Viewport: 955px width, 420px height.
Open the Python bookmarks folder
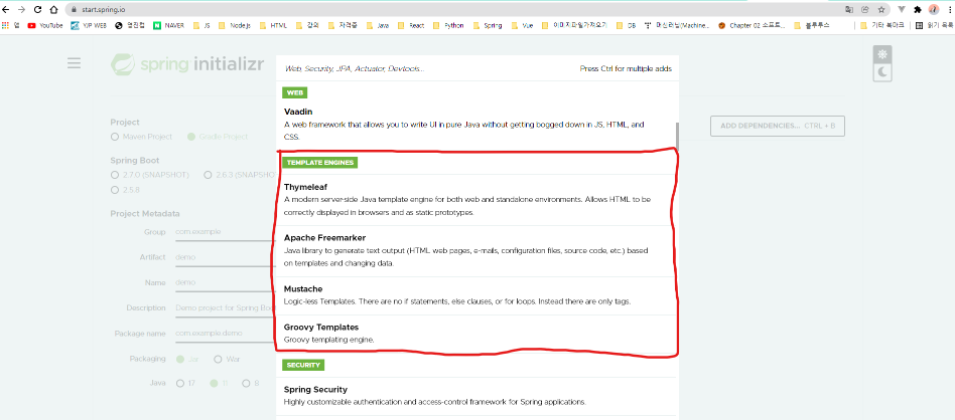pos(448,26)
